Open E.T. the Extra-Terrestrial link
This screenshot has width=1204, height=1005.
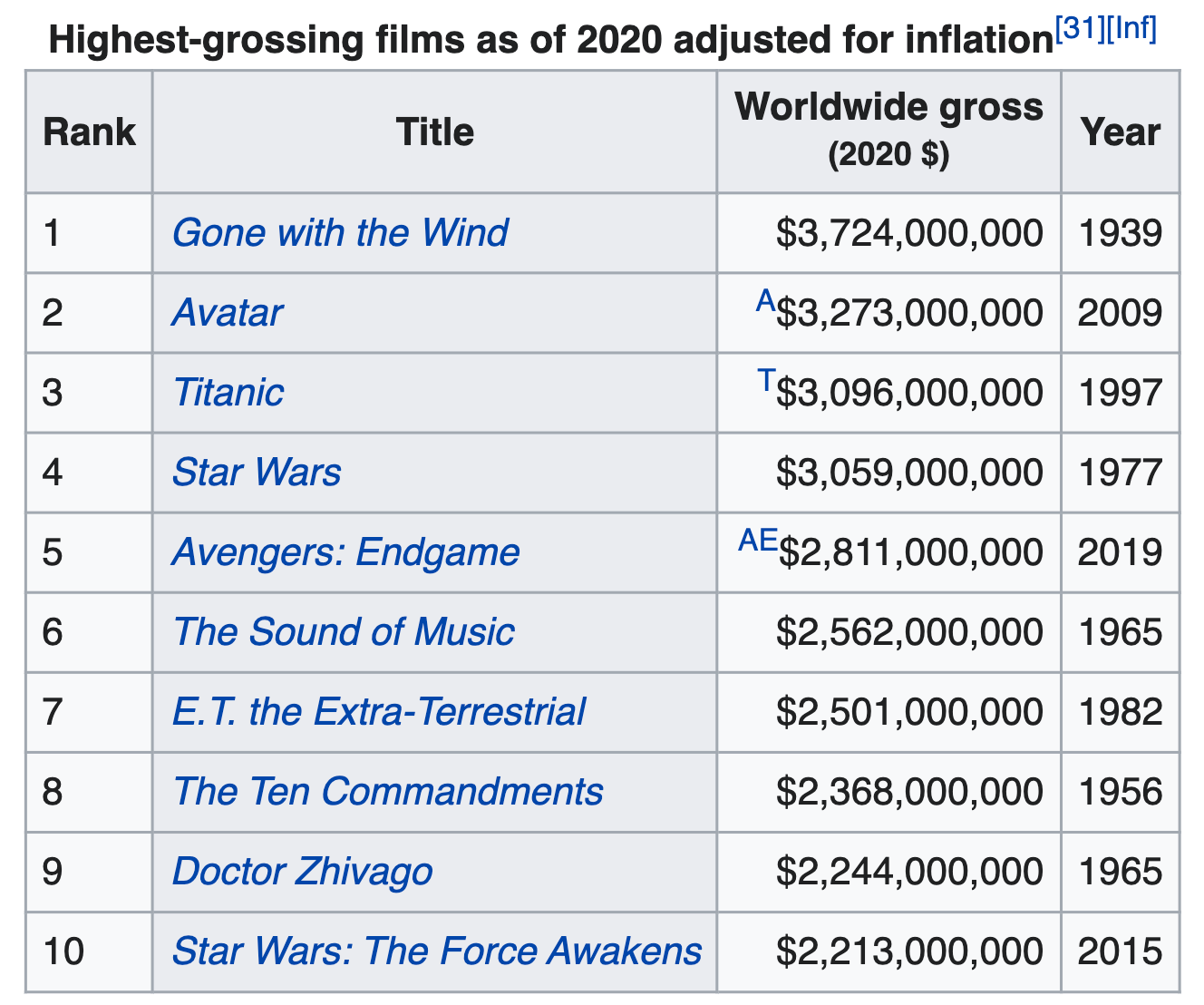click(x=379, y=712)
